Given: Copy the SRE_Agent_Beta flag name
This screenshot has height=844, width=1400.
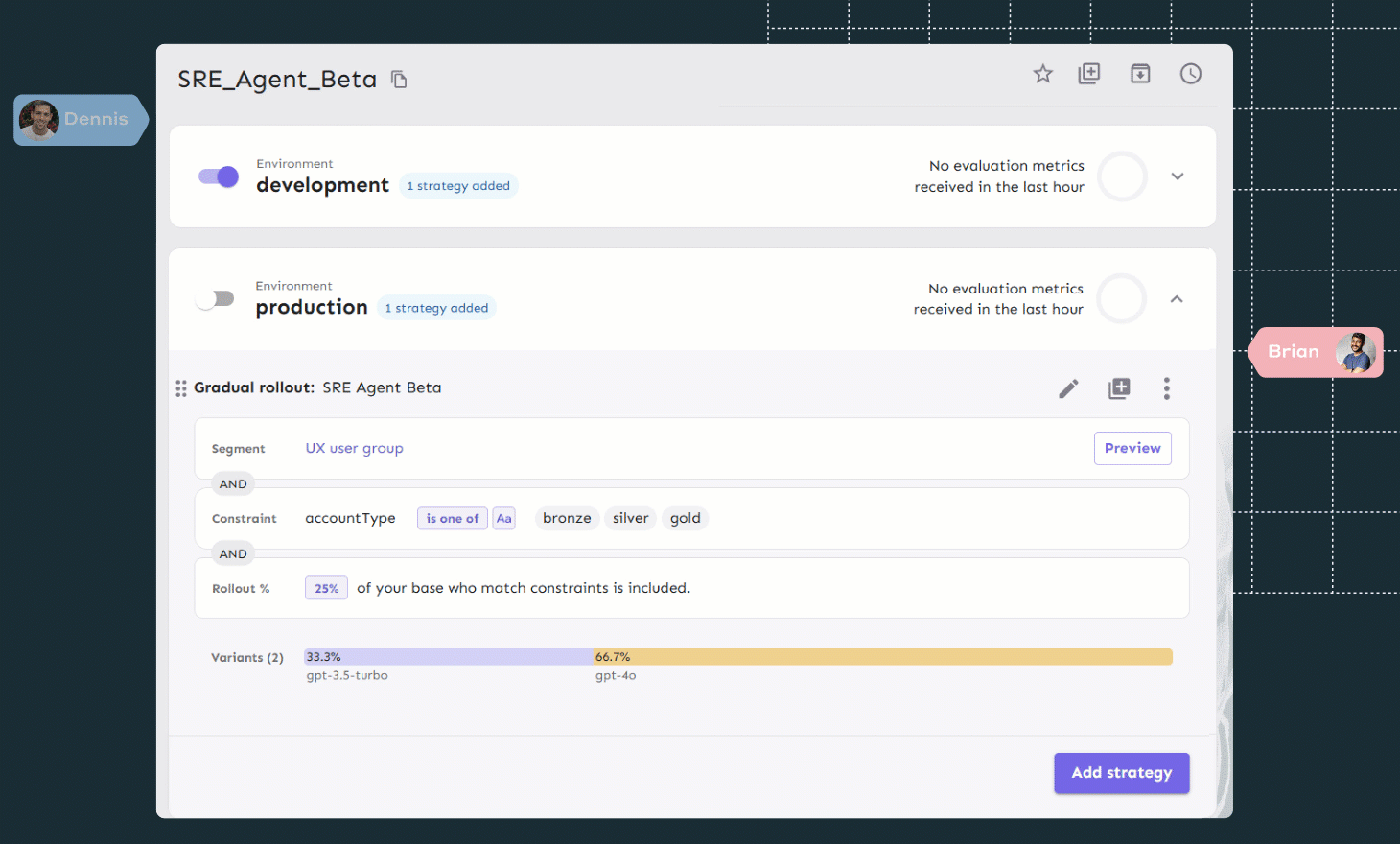Looking at the screenshot, I should [x=399, y=80].
